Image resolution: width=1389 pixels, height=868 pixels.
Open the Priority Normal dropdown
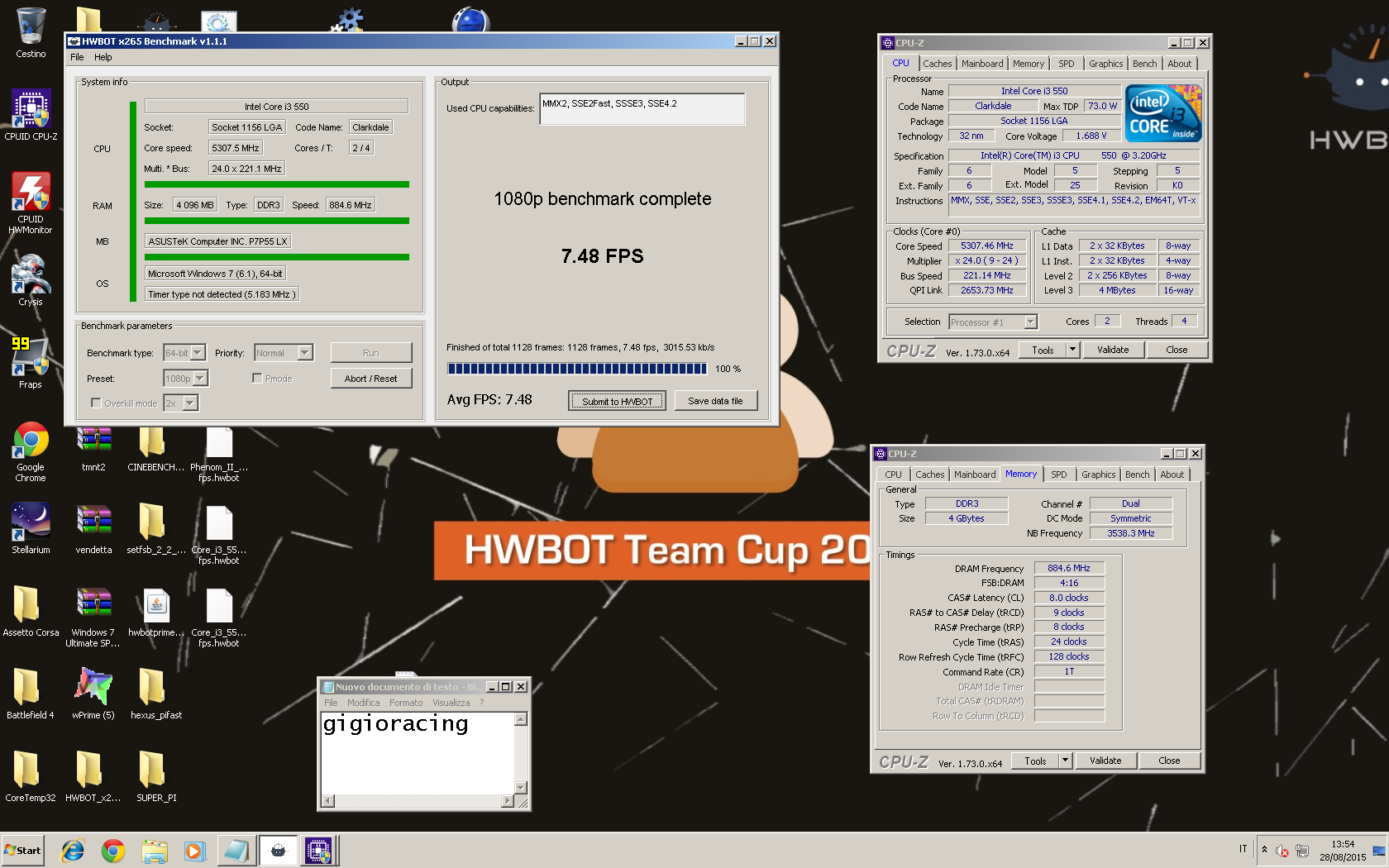click(x=305, y=353)
